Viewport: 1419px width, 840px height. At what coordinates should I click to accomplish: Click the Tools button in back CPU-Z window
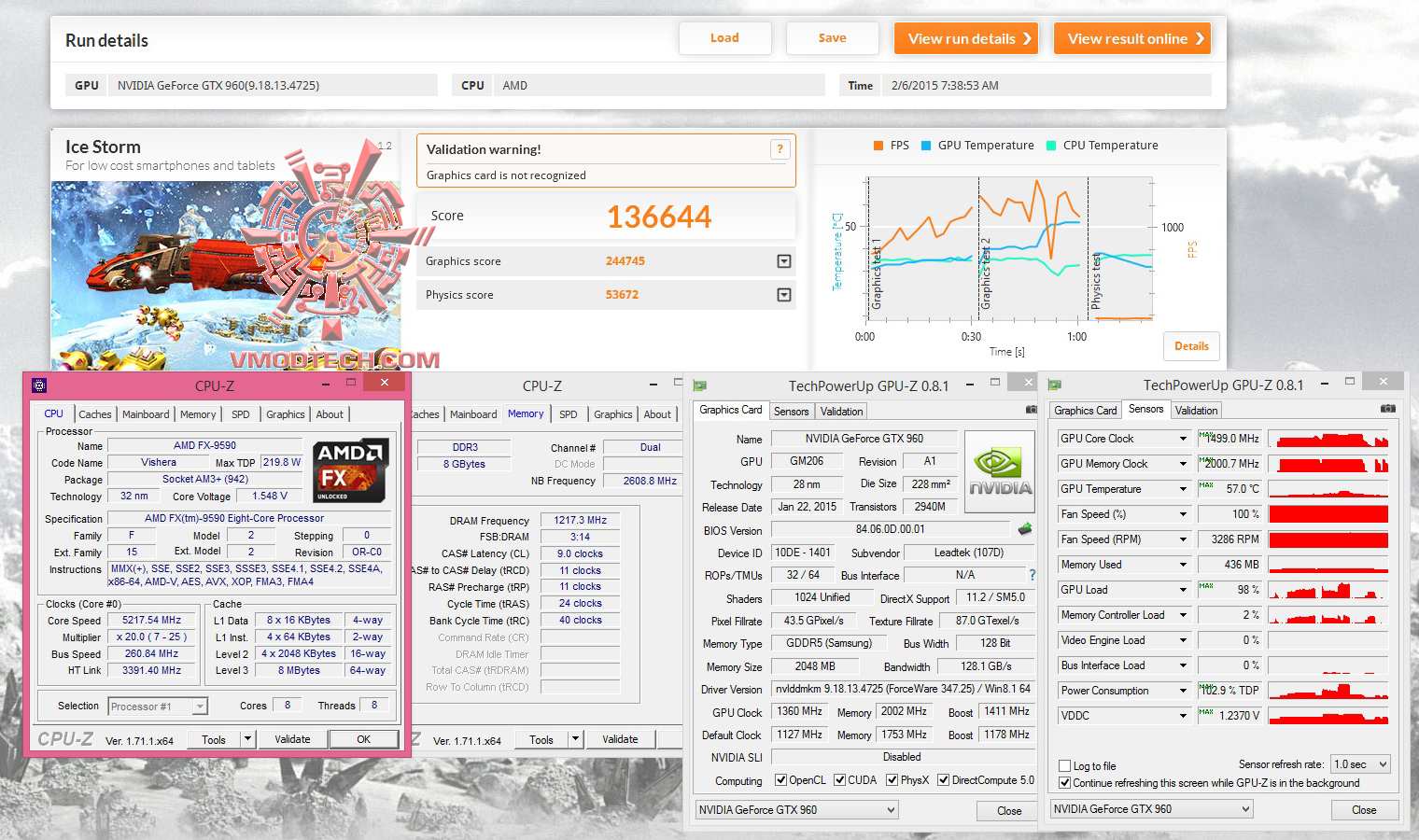tap(541, 740)
